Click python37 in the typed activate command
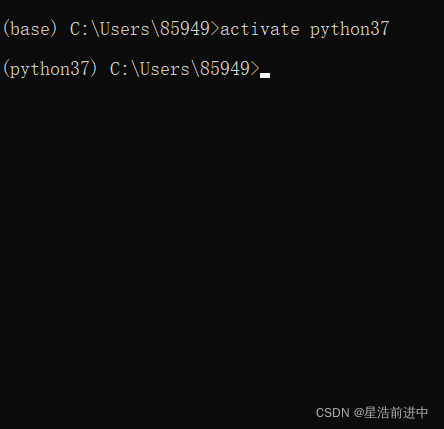 [350, 29]
